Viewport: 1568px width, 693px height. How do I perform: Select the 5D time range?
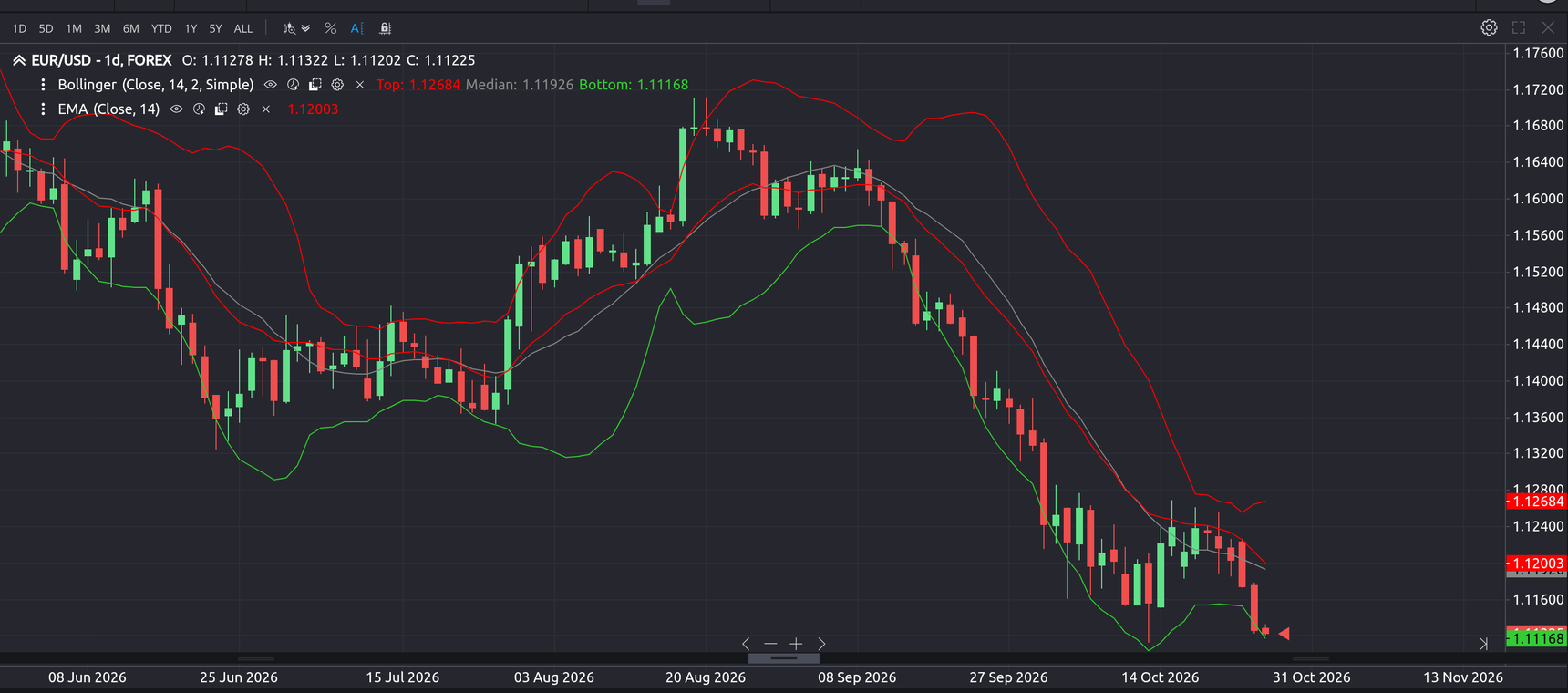[46, 28]
